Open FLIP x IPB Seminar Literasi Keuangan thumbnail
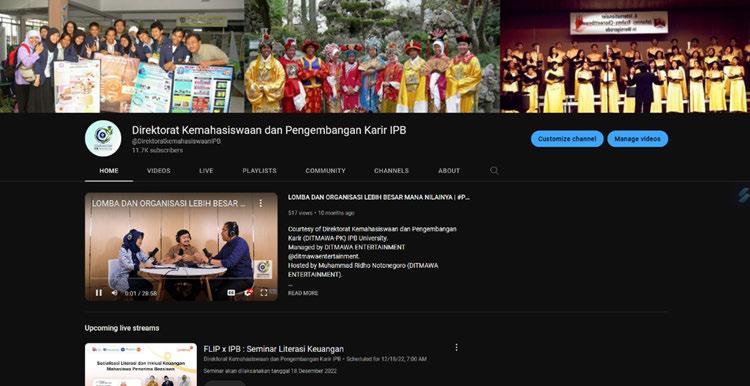The image size is (750, 386). pyautogui.click(x=141, y=364)
